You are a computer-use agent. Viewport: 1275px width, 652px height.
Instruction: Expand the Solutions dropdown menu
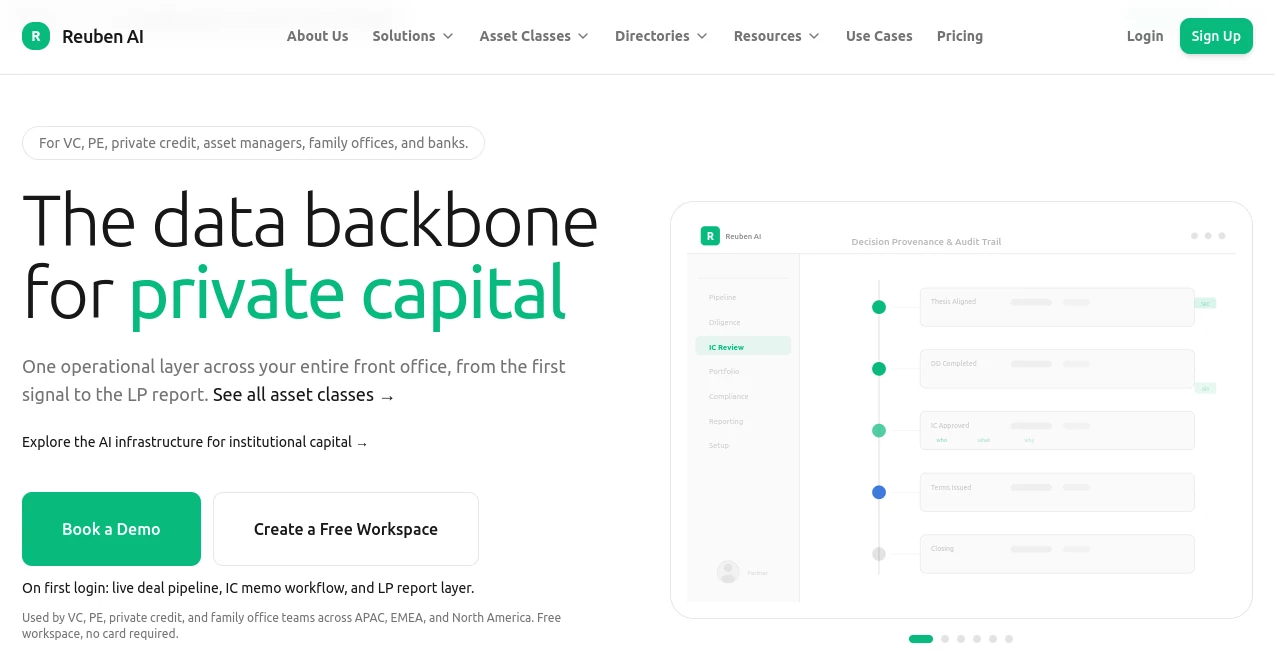[x=413, y=36]
